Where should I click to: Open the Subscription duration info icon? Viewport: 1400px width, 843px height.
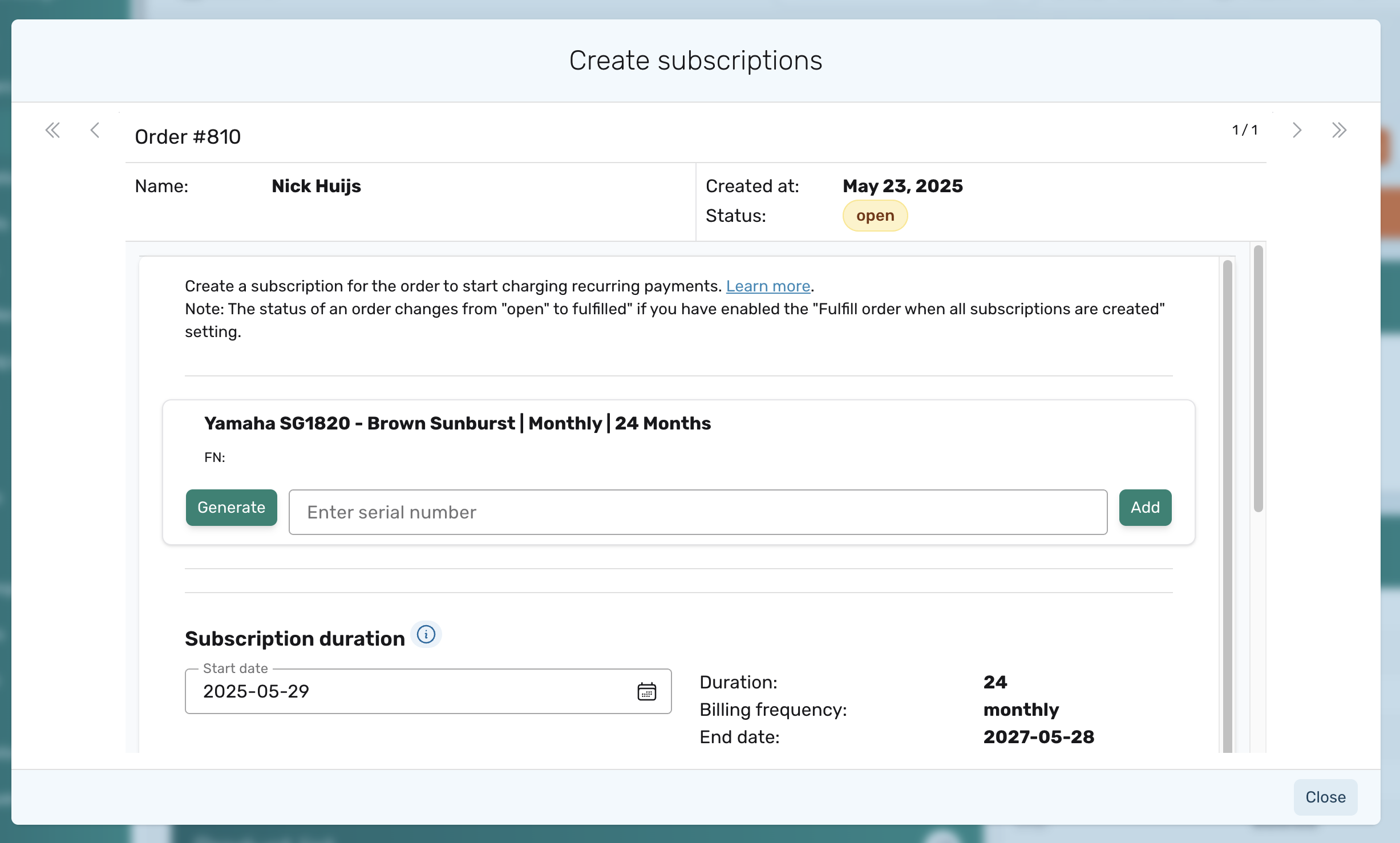click(x=426, y=634)
